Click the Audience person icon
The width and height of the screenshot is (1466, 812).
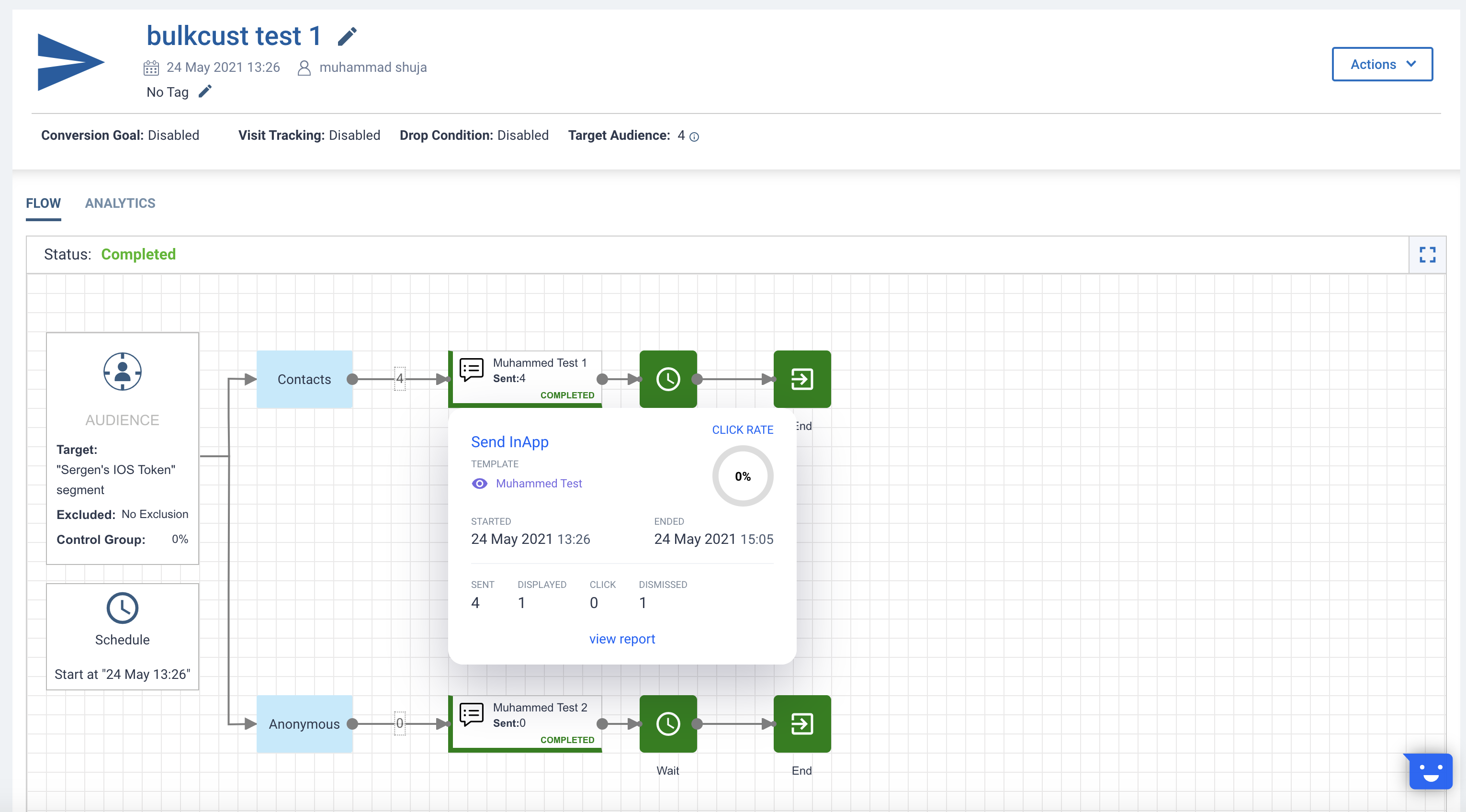[x=123, y=372]
